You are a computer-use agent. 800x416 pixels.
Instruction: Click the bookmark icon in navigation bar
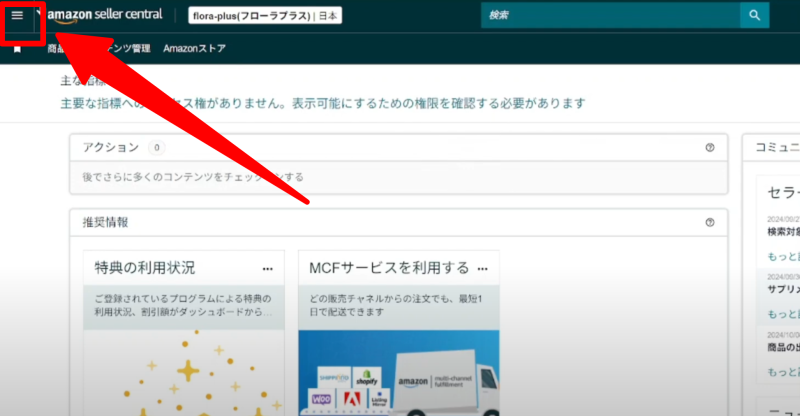[17, 49]
